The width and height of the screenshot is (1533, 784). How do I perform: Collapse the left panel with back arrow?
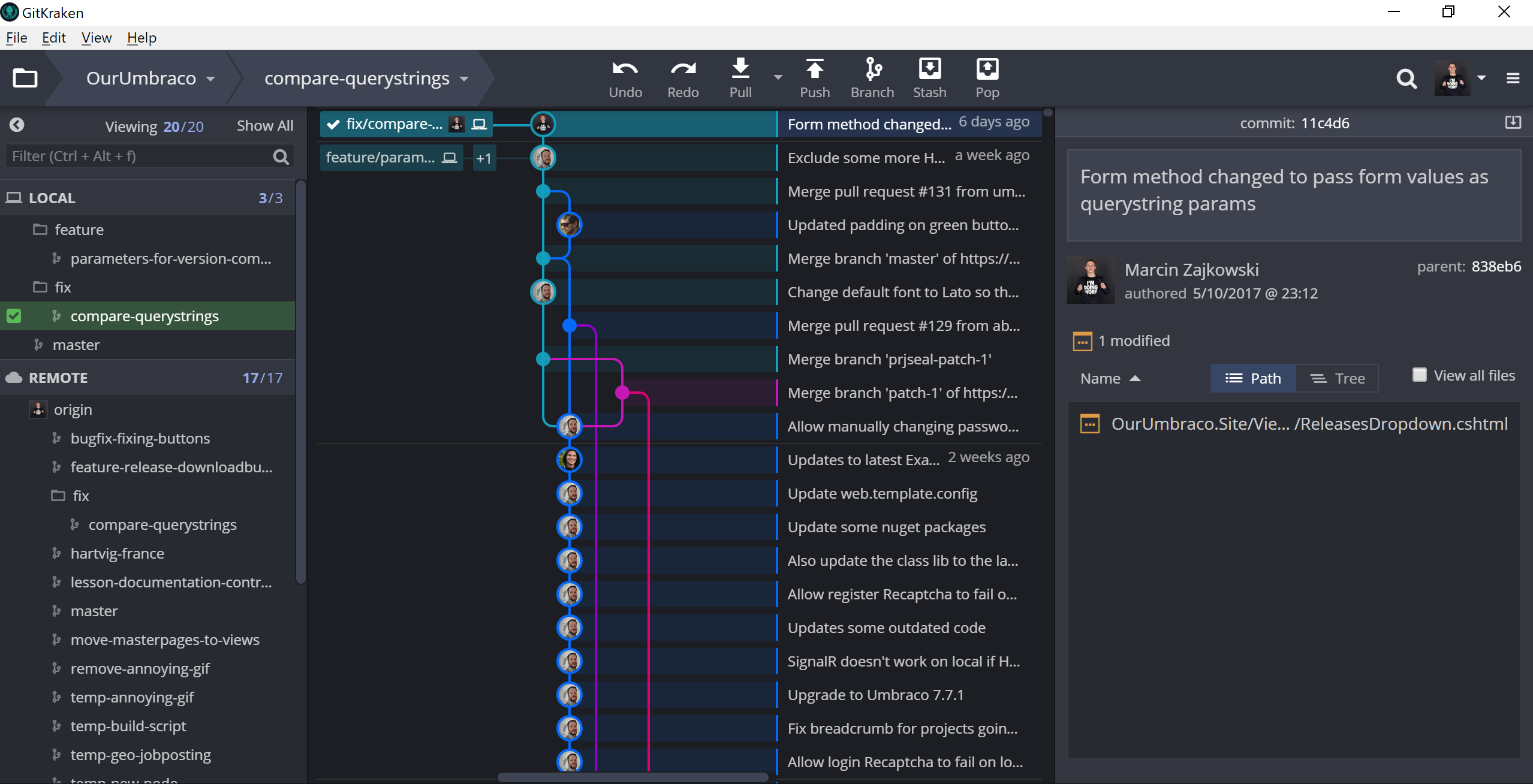point(17,125)
